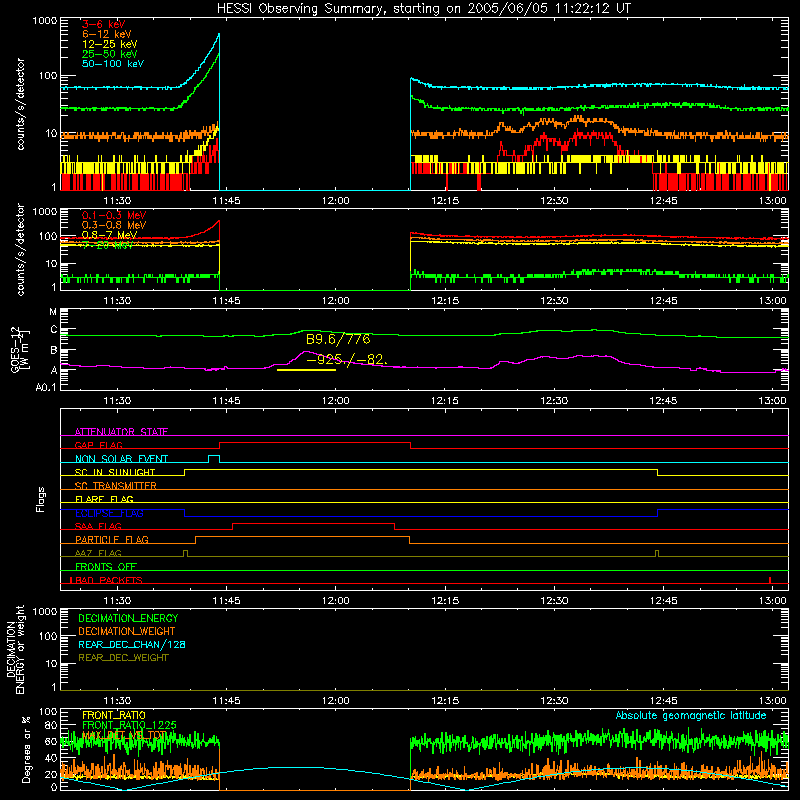The width and height of the screenshot is (800, 800).
Task: Click the 'HESSI Observing Summary' plot title
Action: (424, 8)
